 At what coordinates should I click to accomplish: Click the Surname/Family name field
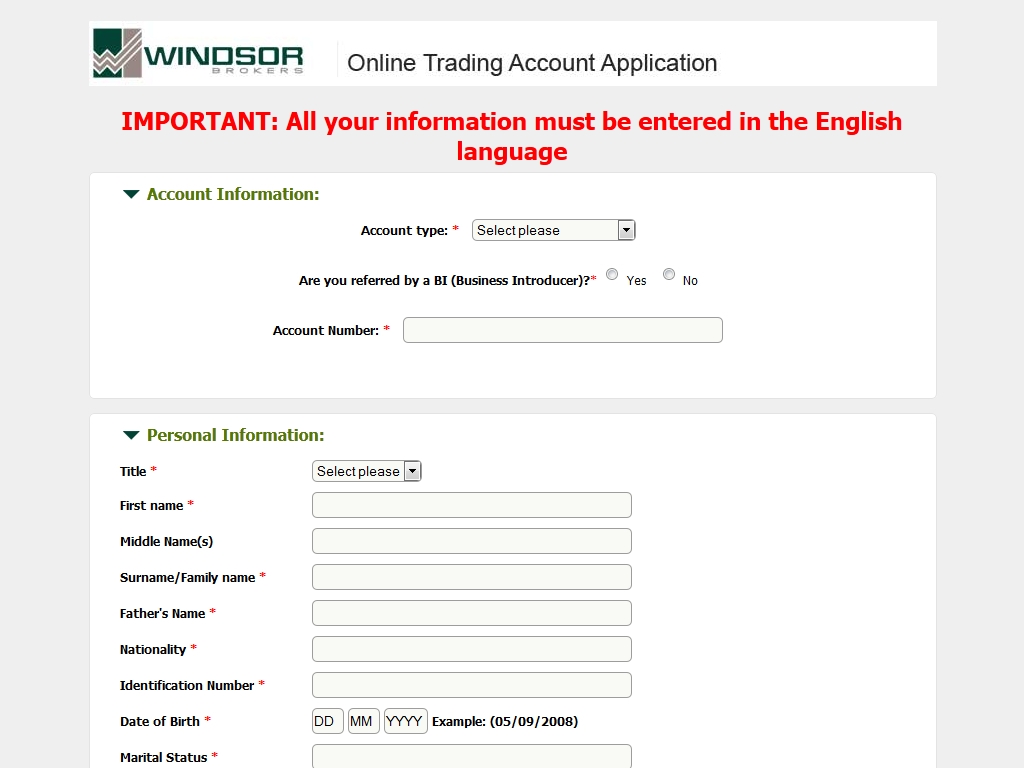[471, 577]
